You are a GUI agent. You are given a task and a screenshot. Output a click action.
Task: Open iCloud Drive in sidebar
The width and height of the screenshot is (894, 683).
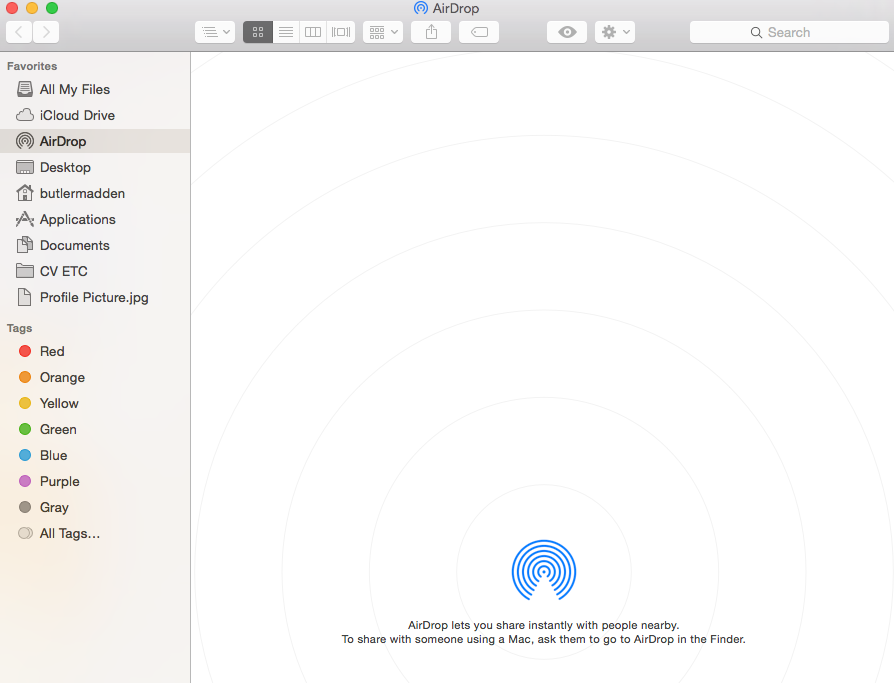tap(95, 115)
